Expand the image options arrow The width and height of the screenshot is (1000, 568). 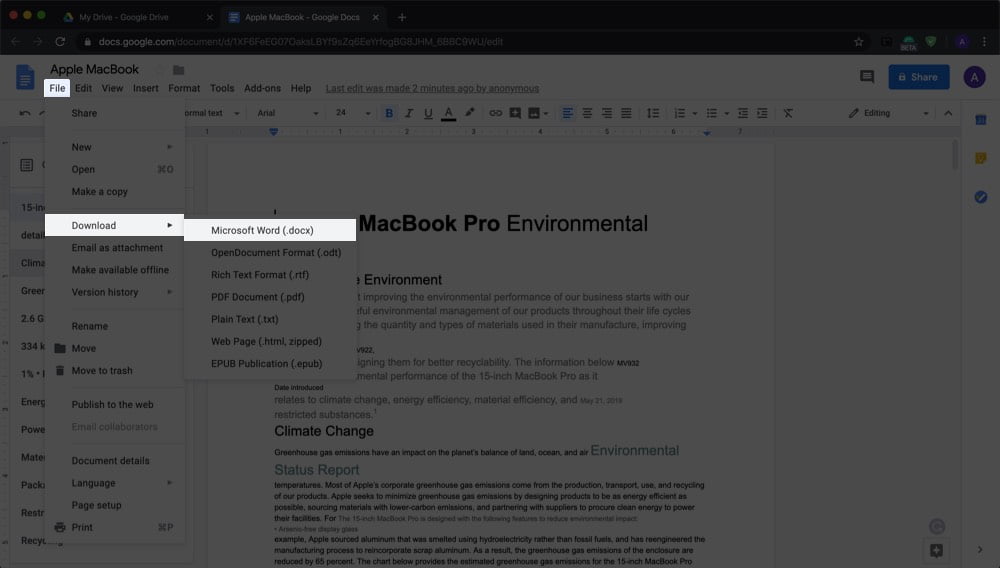point(546,113)
